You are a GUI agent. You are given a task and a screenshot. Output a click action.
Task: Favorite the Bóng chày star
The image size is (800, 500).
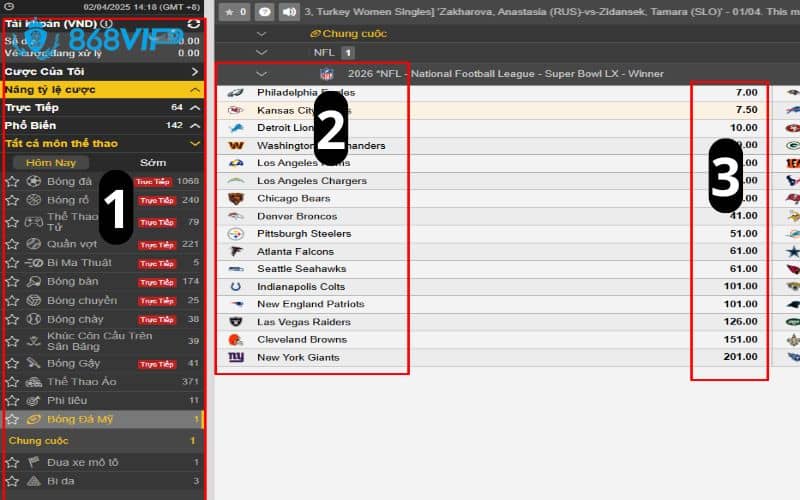point(12,319)
